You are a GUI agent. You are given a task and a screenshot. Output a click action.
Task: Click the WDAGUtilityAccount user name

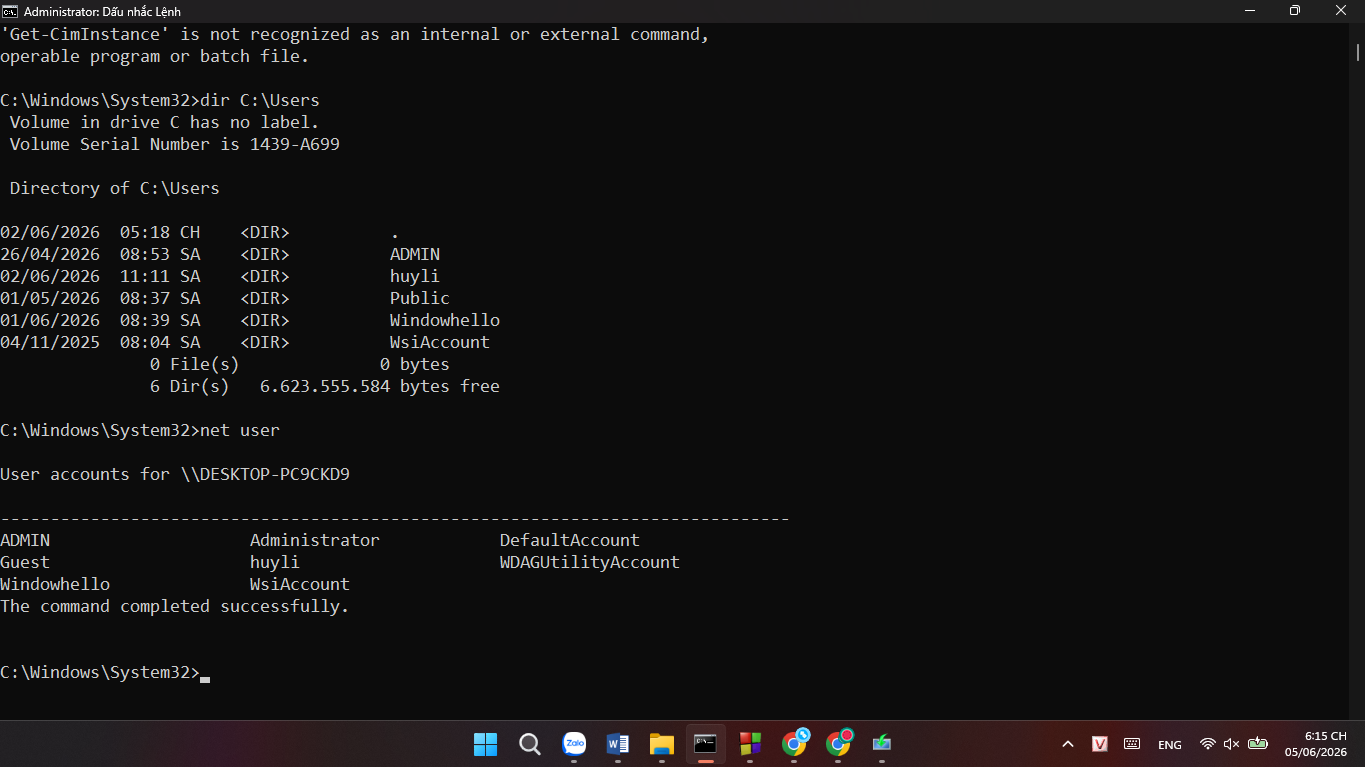pos(590,562)
